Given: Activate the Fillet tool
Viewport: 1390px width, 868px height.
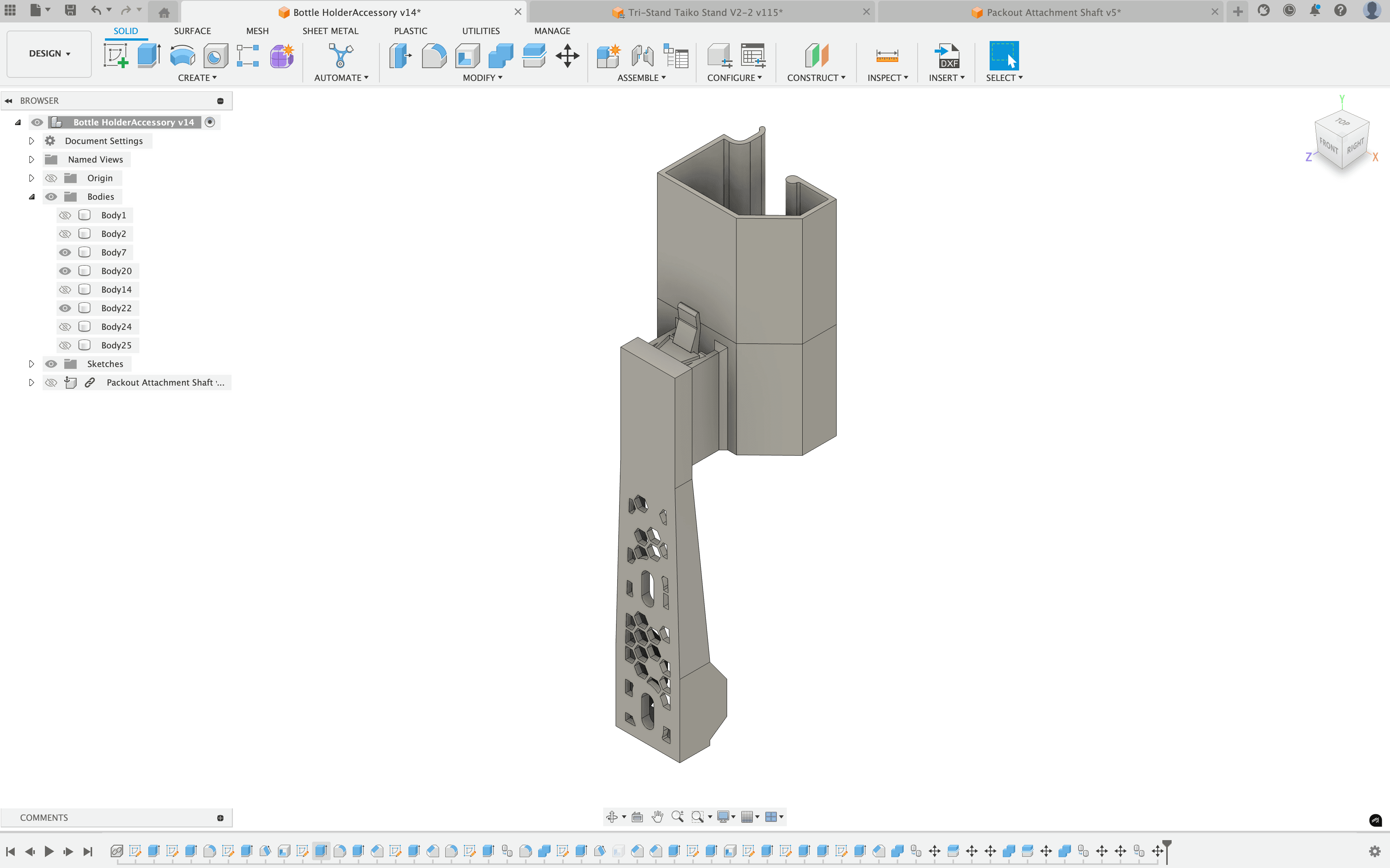Looking at the screenshot, I should pyautogui.click(x=434, y=56).
